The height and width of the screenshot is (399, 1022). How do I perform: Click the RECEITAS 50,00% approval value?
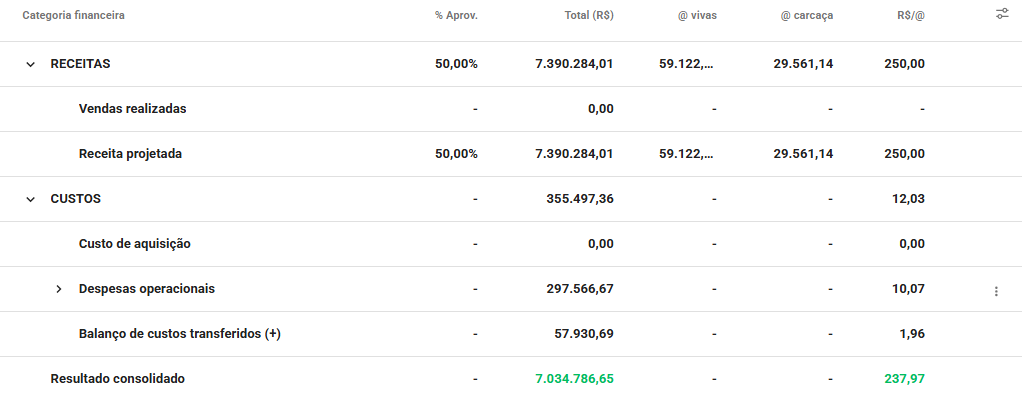coord(456,64)
